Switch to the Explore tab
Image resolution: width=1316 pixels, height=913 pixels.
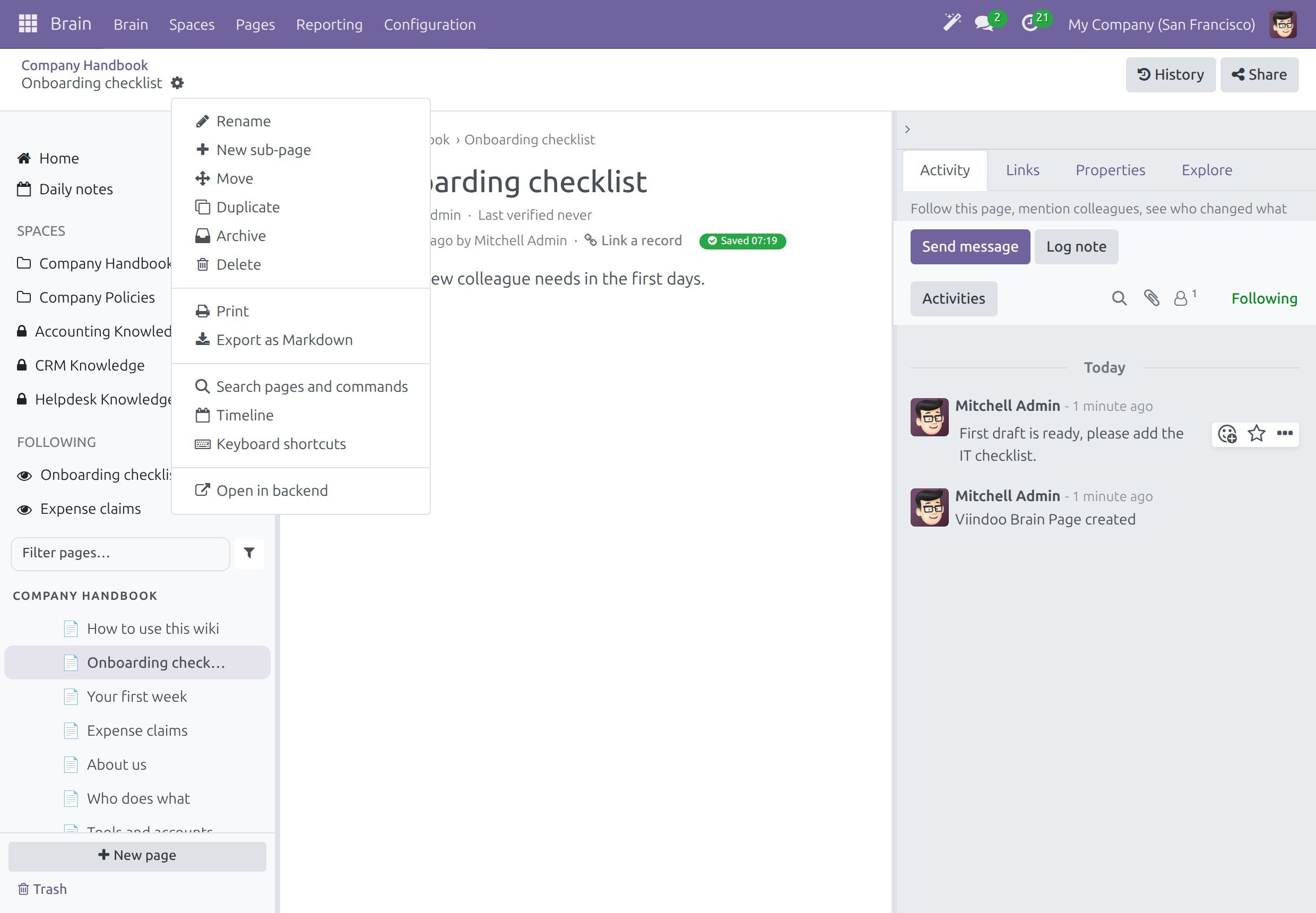coord(1207,170)
